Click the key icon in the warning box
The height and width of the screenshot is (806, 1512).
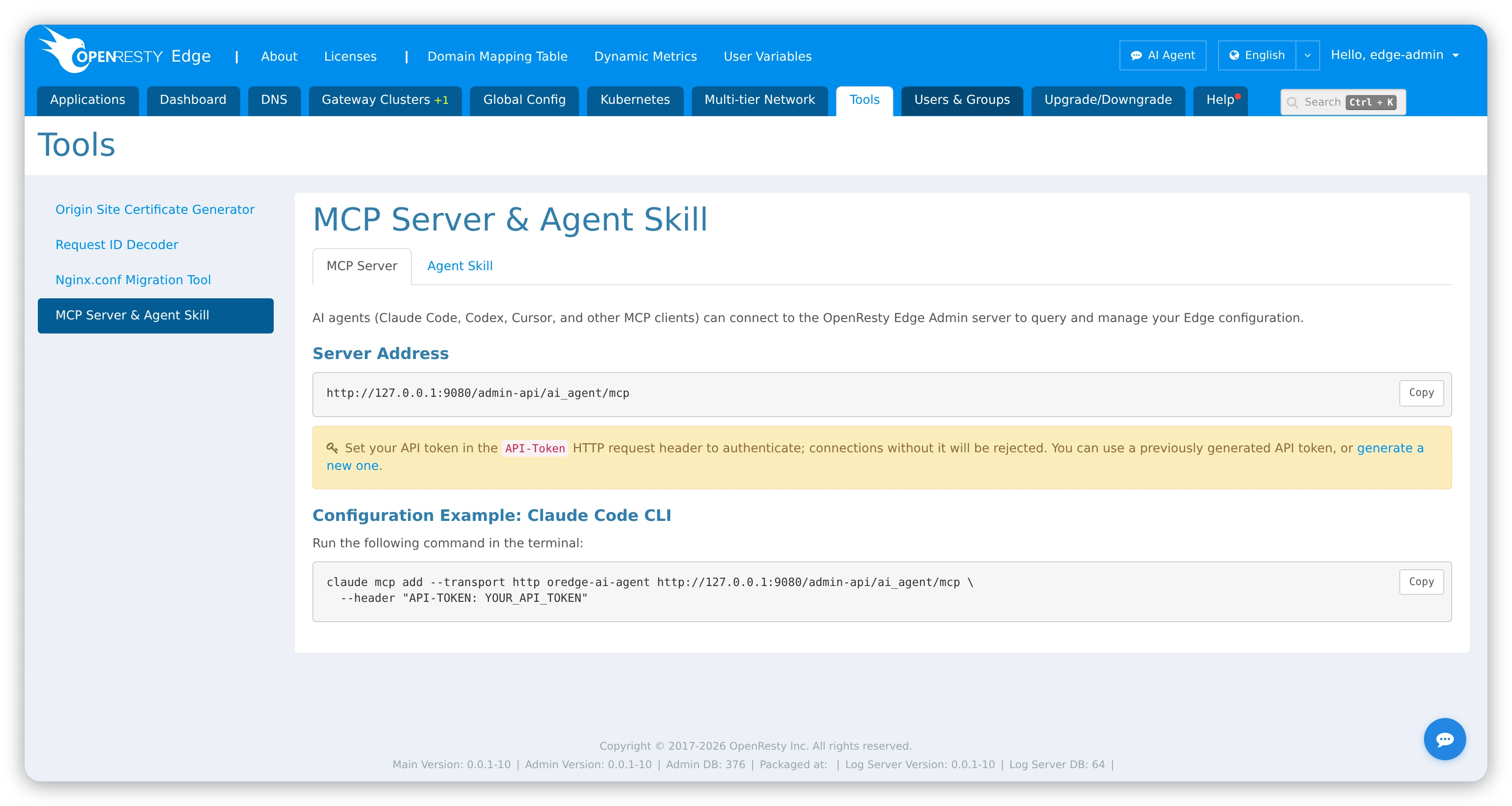(332, 448)
